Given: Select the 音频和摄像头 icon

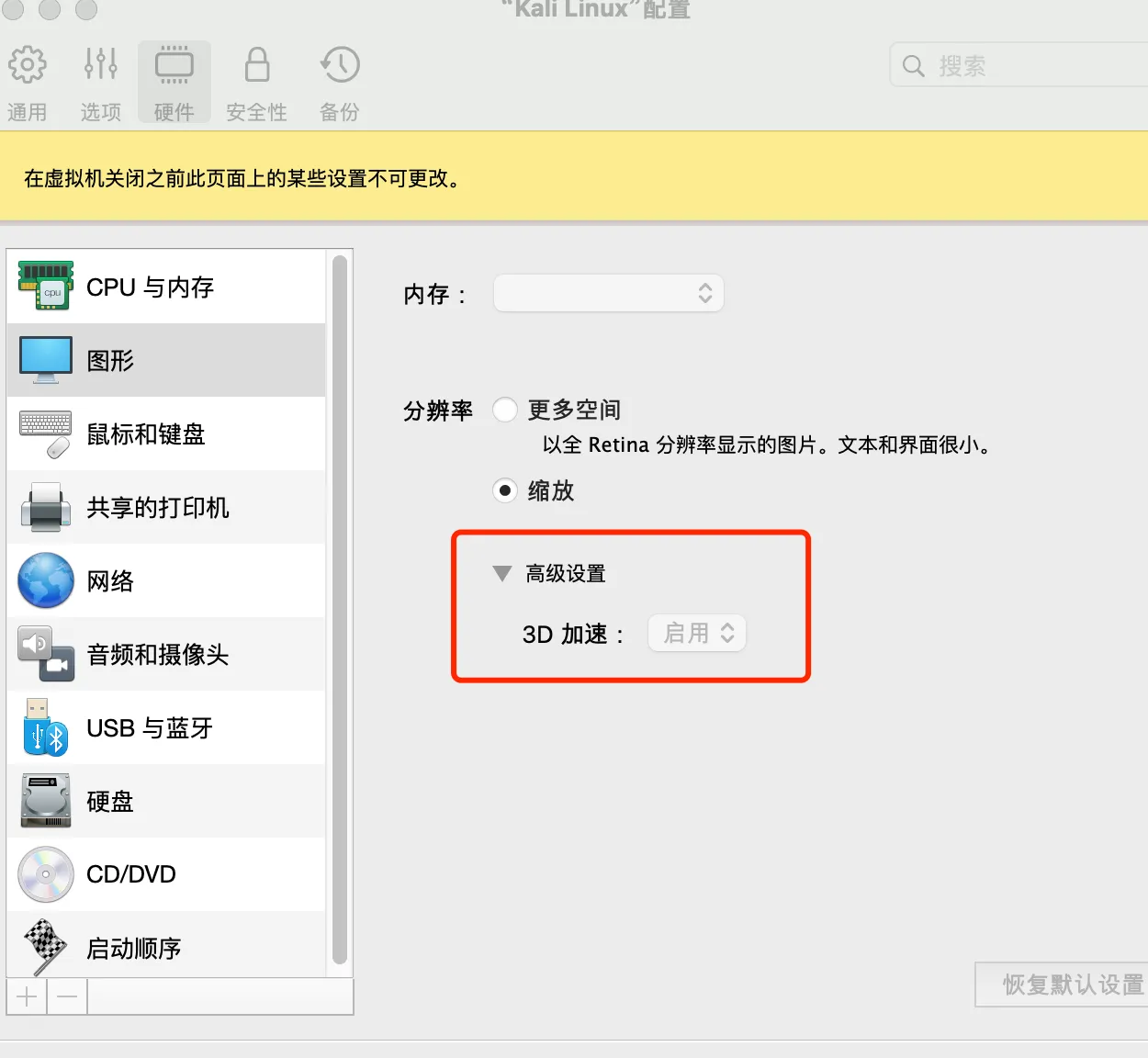Looking at the screenshot, I should [45, 654].
